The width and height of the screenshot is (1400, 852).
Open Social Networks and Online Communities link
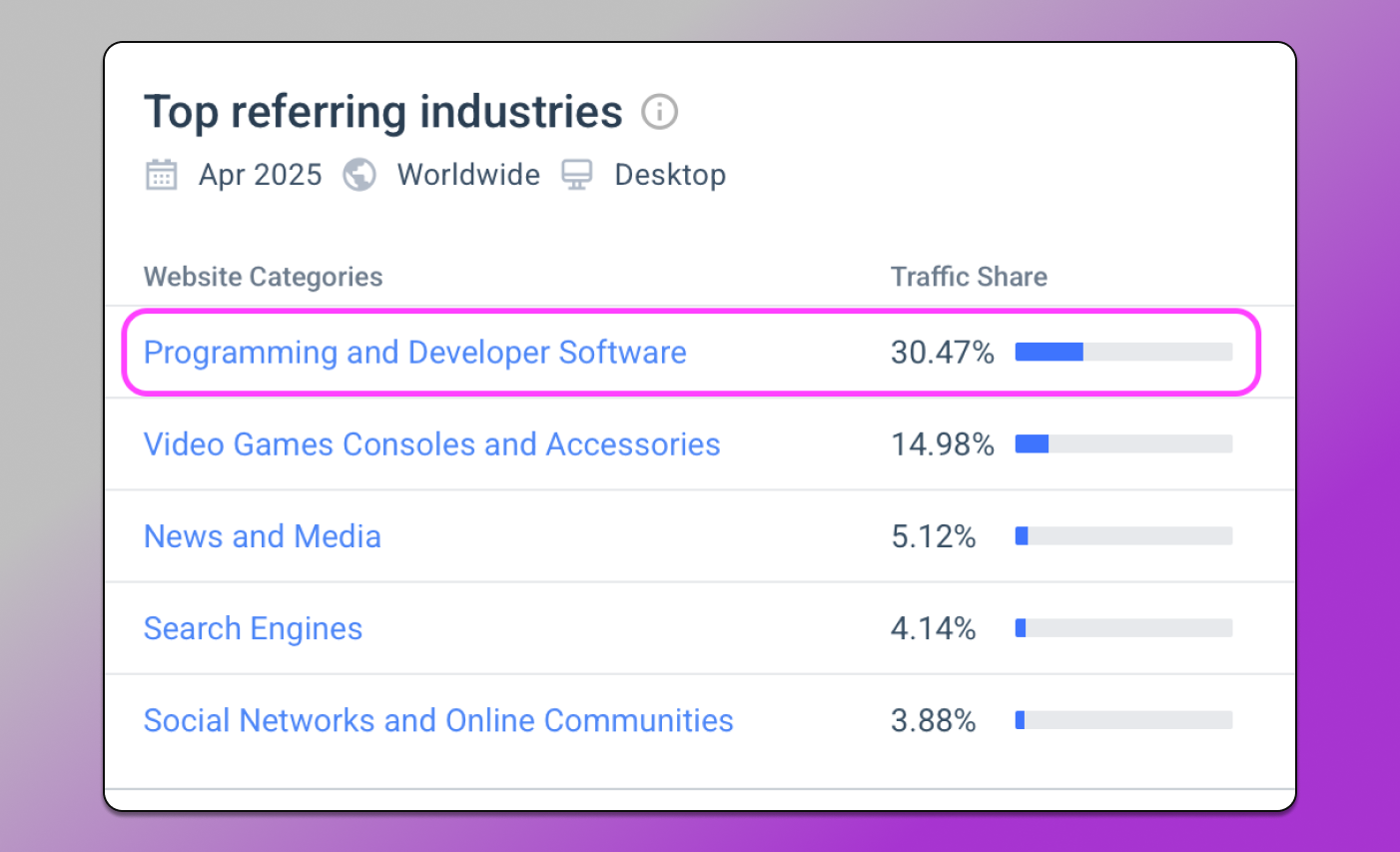(438, 720)
